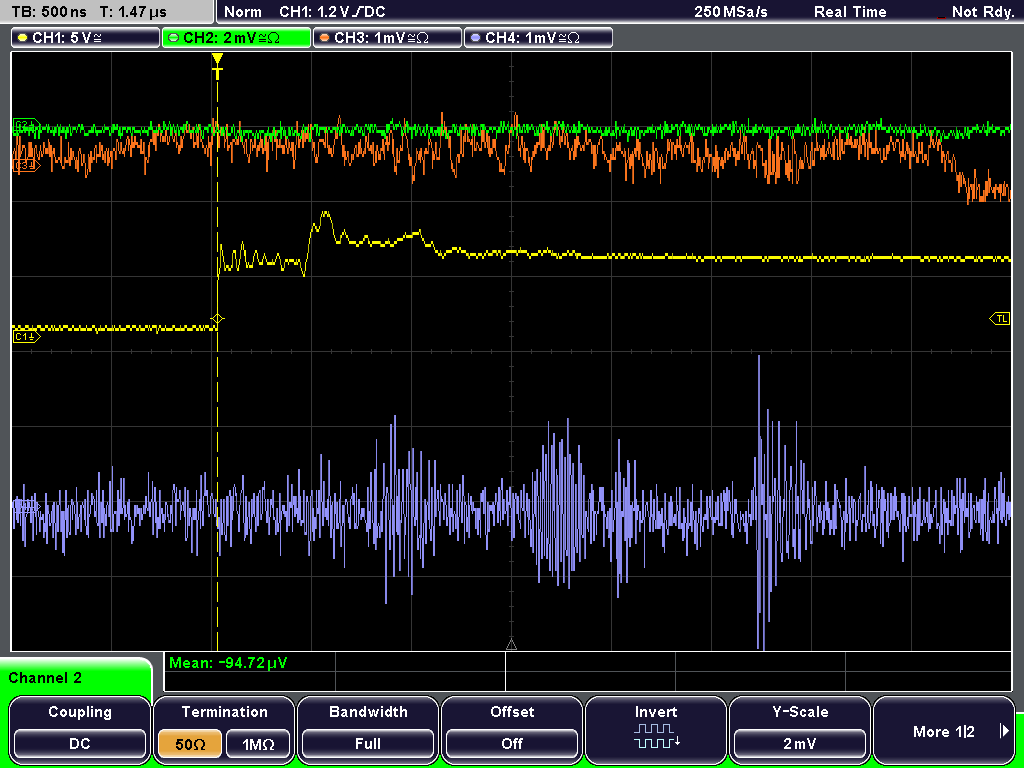
Task: Open the Y-Scale 2 mV setting
Action: click(799, 744)
